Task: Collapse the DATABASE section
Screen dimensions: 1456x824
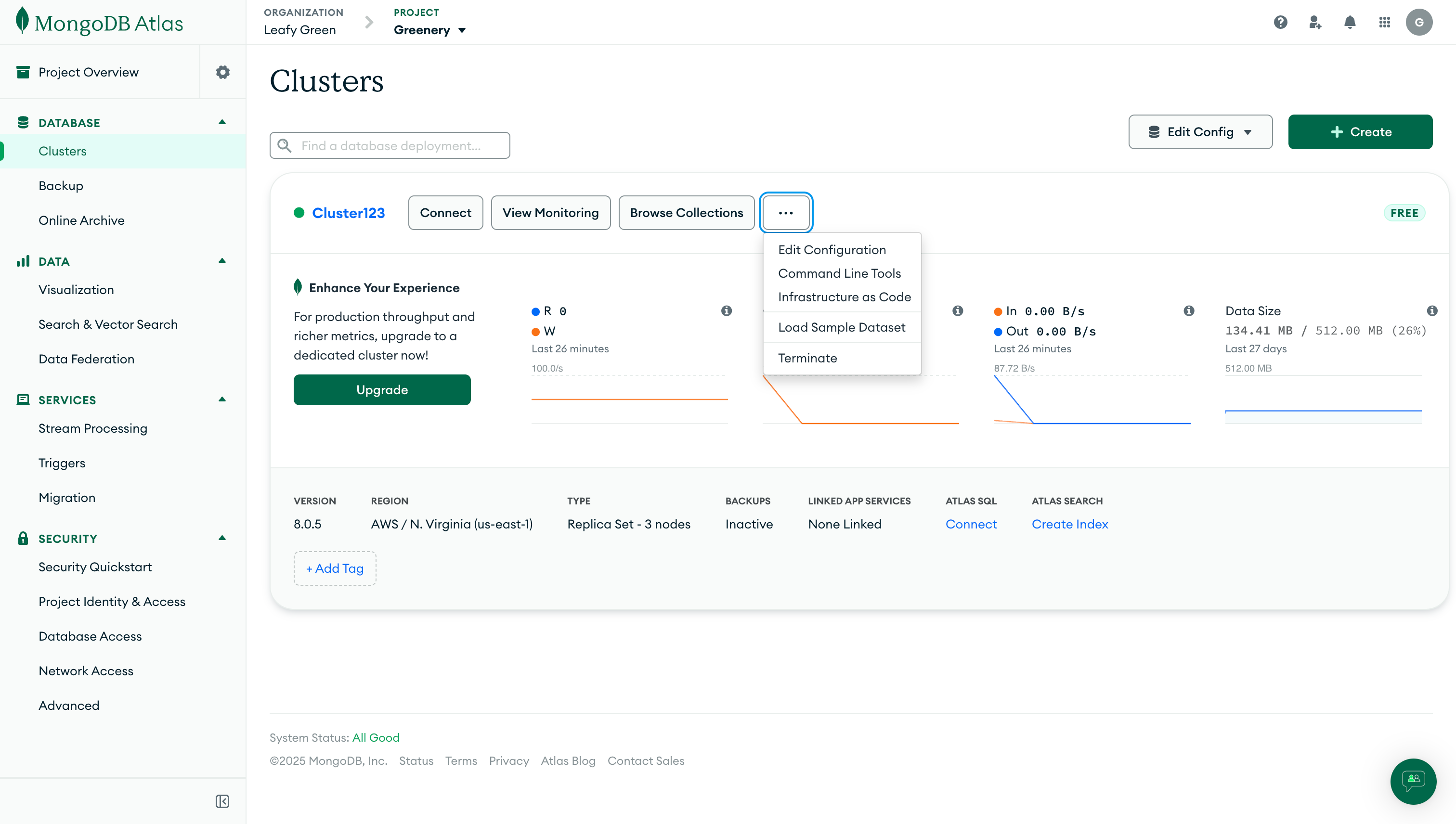Action: coord(222,122)
